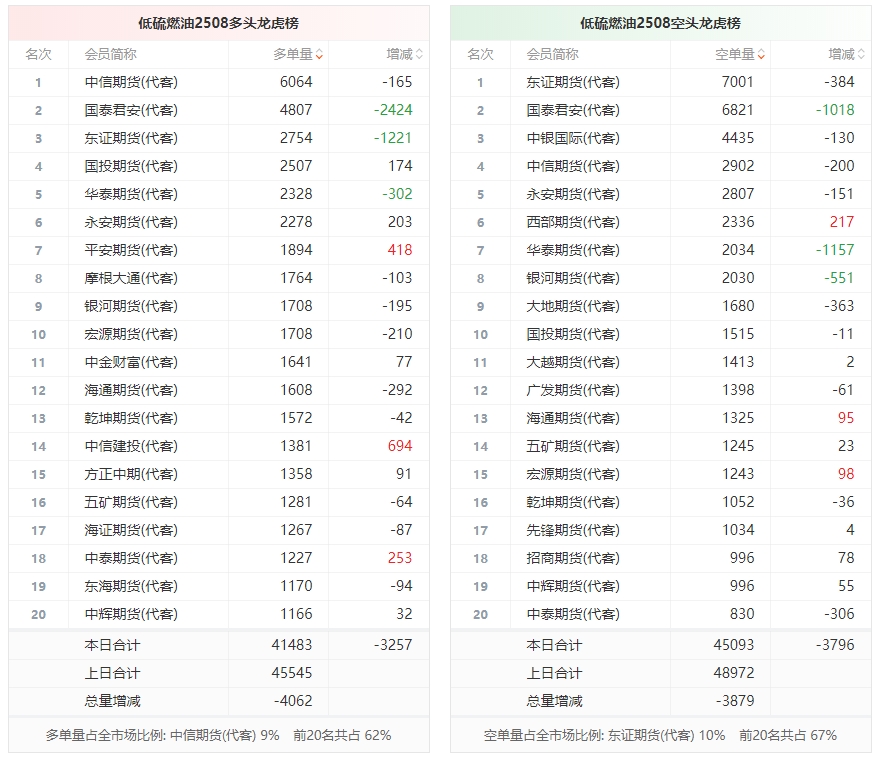The height and width of the screenshot is (759, 881).
Task: Select 东证期货(代客) in short table rank 1
Action: point(573,83)
